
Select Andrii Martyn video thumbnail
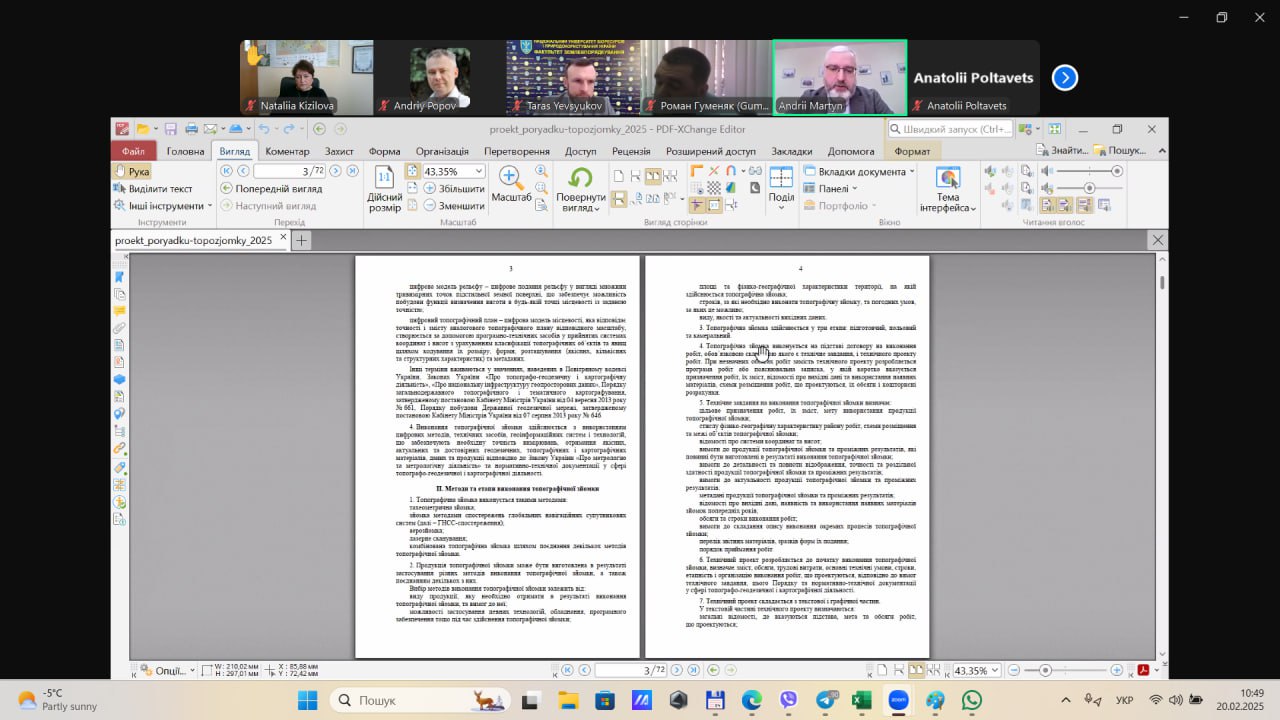[840, 78]
